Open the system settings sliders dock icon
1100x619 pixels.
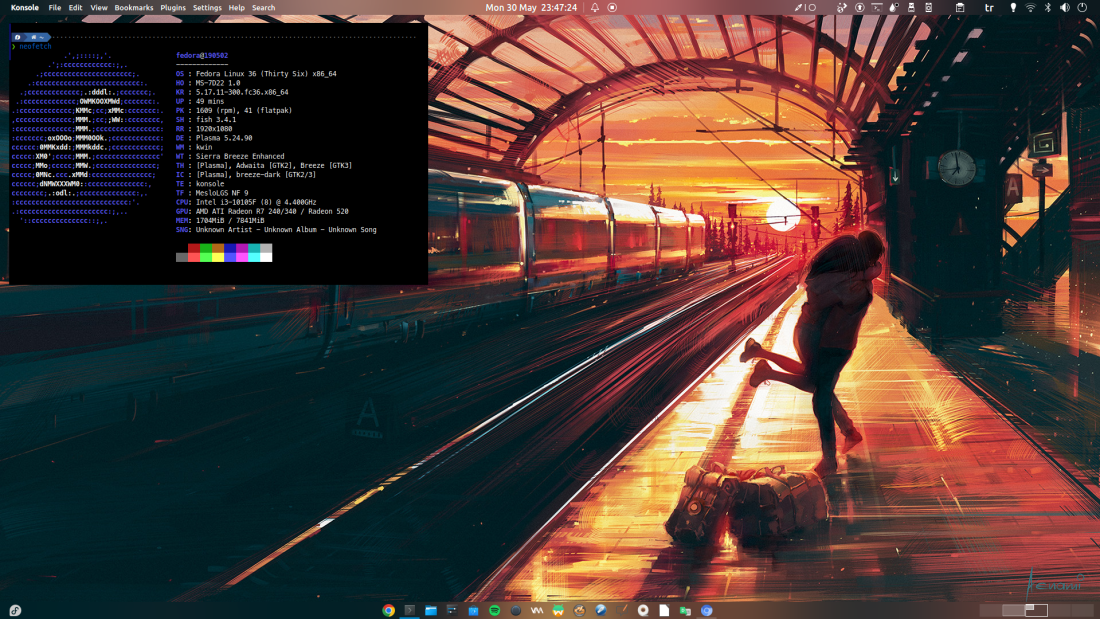coord(452,611)
